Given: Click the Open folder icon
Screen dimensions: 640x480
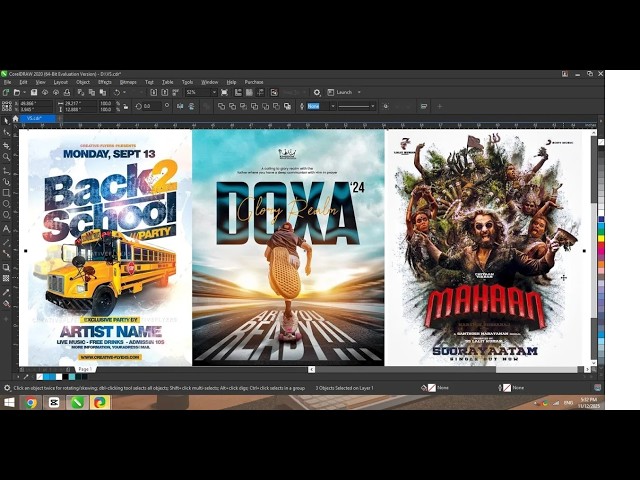Looking at the screenshot, I should pyautogui.click(x=17, y=93).
